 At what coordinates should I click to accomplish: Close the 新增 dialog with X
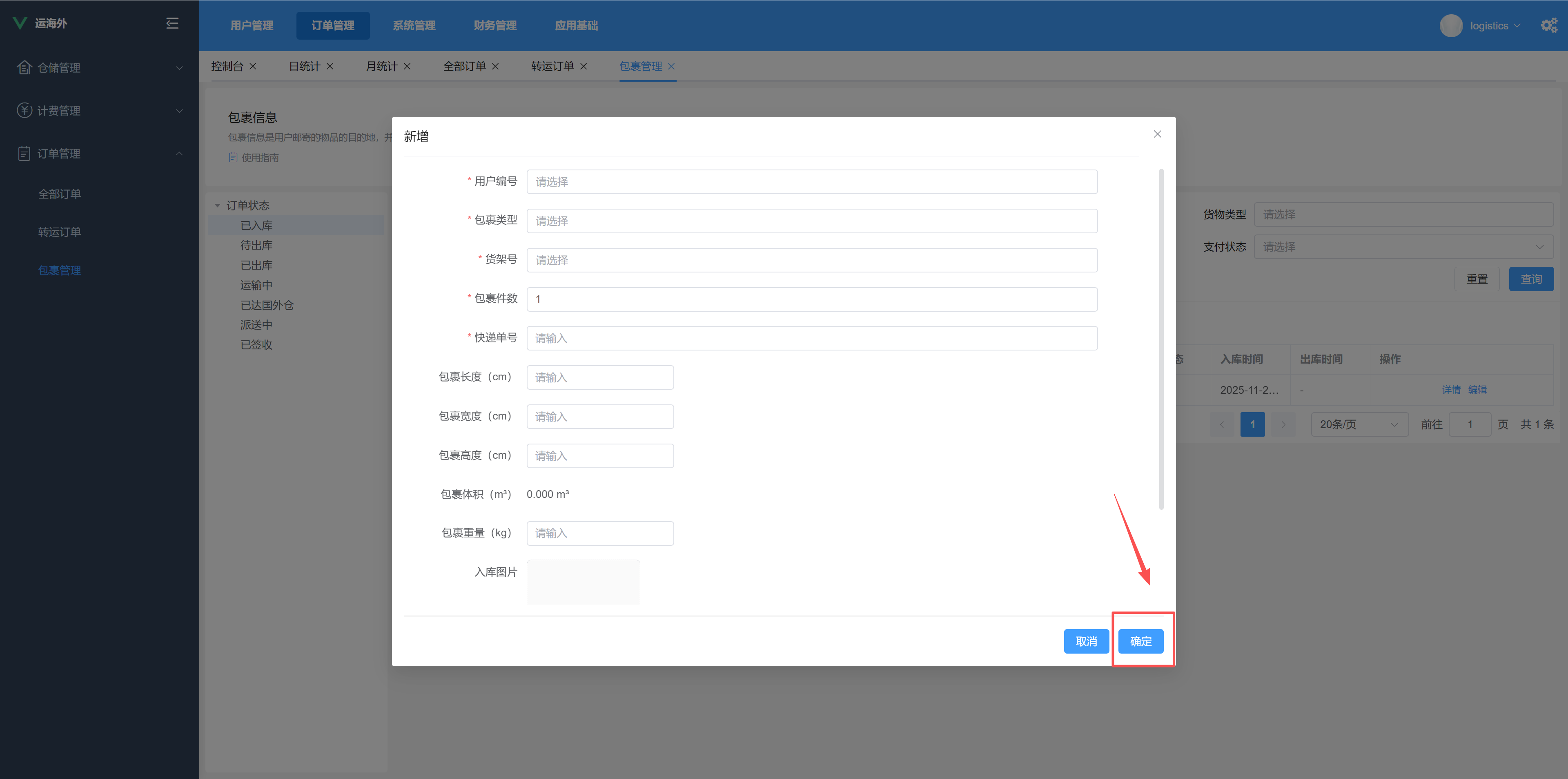pyautogui.click(x=1157, y=134)
